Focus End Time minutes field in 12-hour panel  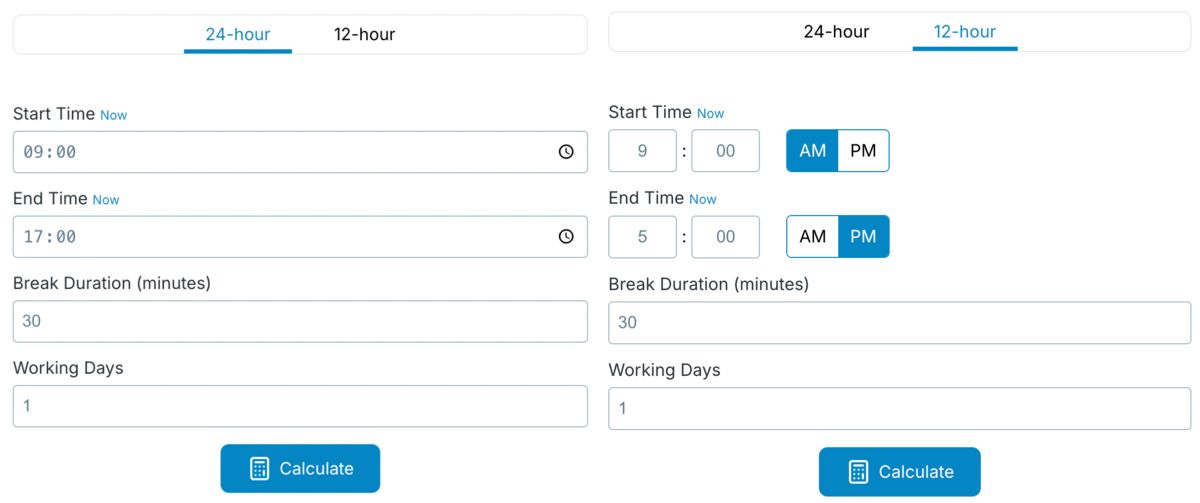(725, 237)
